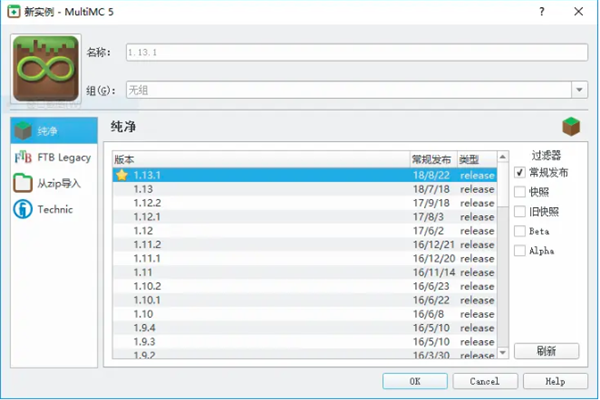Sort by the 常规发布 column header

pyautogui.click(x=433, y=159)
